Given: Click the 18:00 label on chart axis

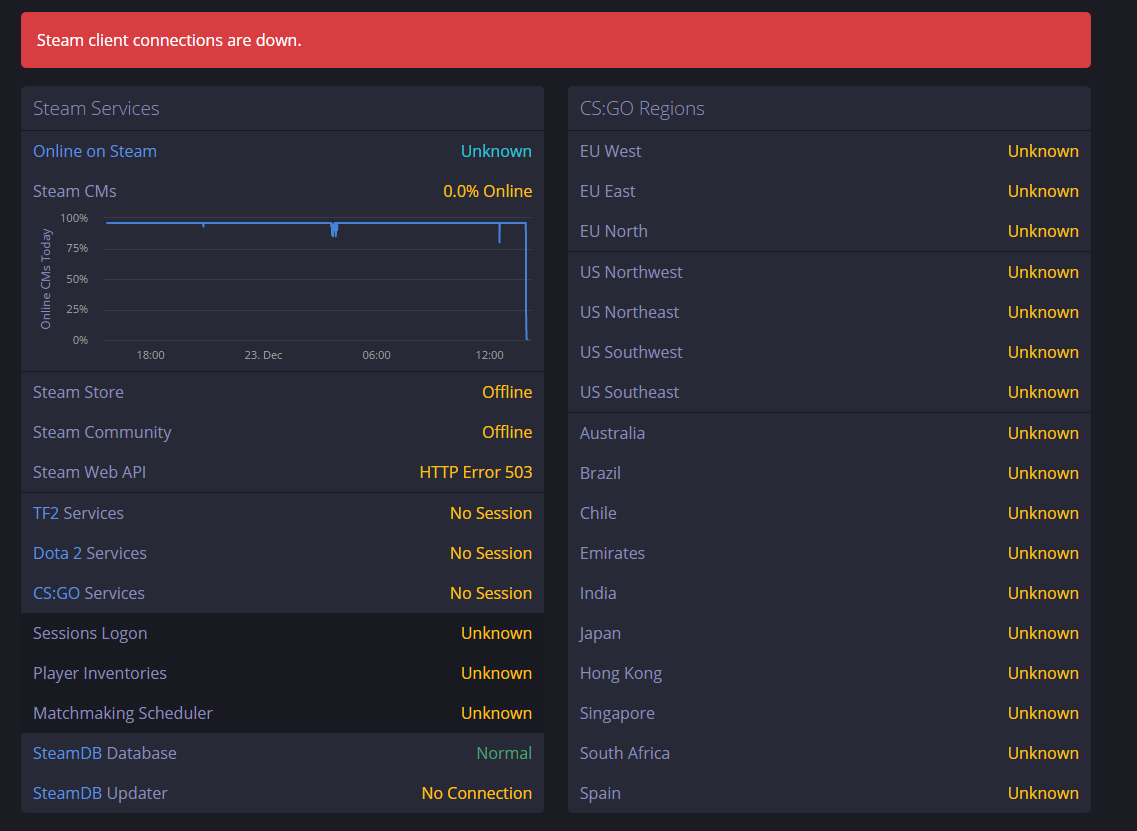Looking at the screenshot, I should click(150, 355).
